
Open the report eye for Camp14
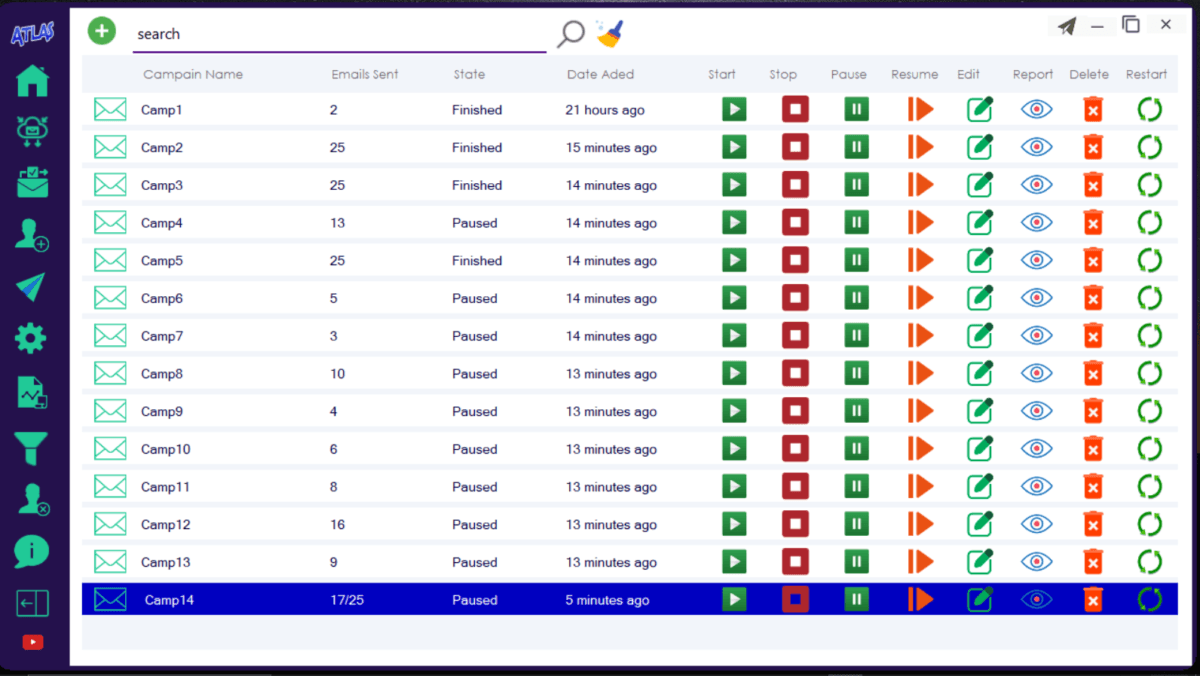tap(1036, 599)
